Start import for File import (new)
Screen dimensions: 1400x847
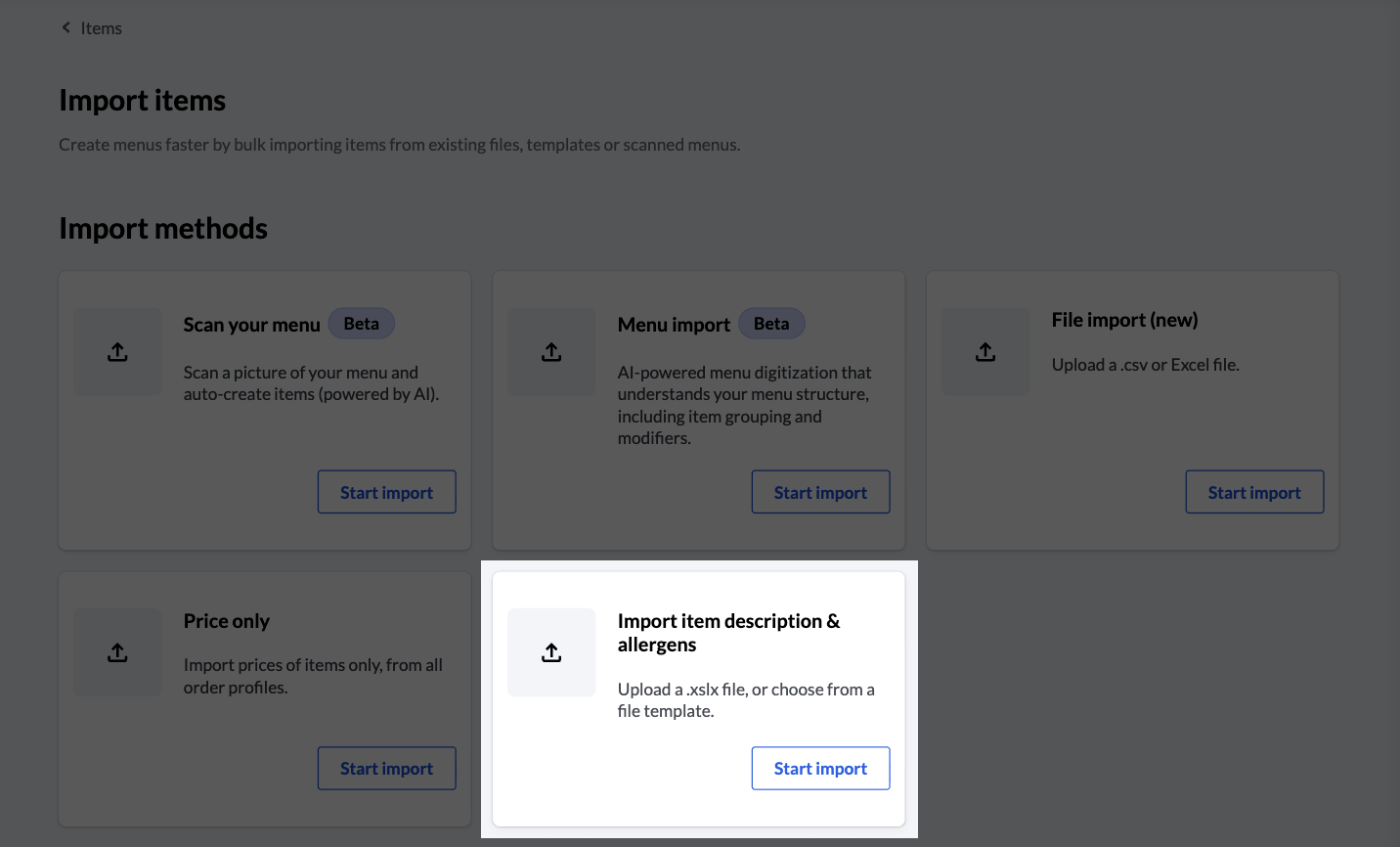pyautogui.click(x=1254, y=491)
